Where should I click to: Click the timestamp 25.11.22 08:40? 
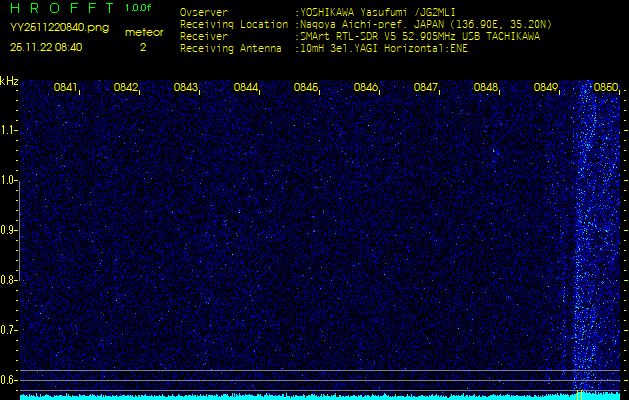pos(46,47)
